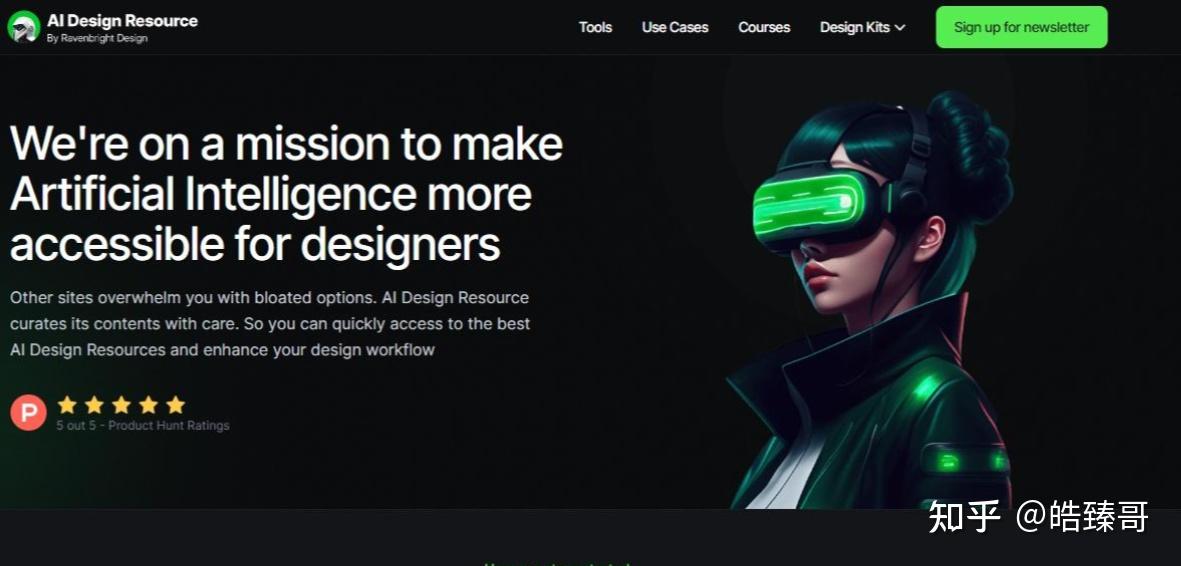The width and height of the screenshot is (1181, 566).
Task: Click the AI Design Resource logo icon
Action: tap(23, 27)
